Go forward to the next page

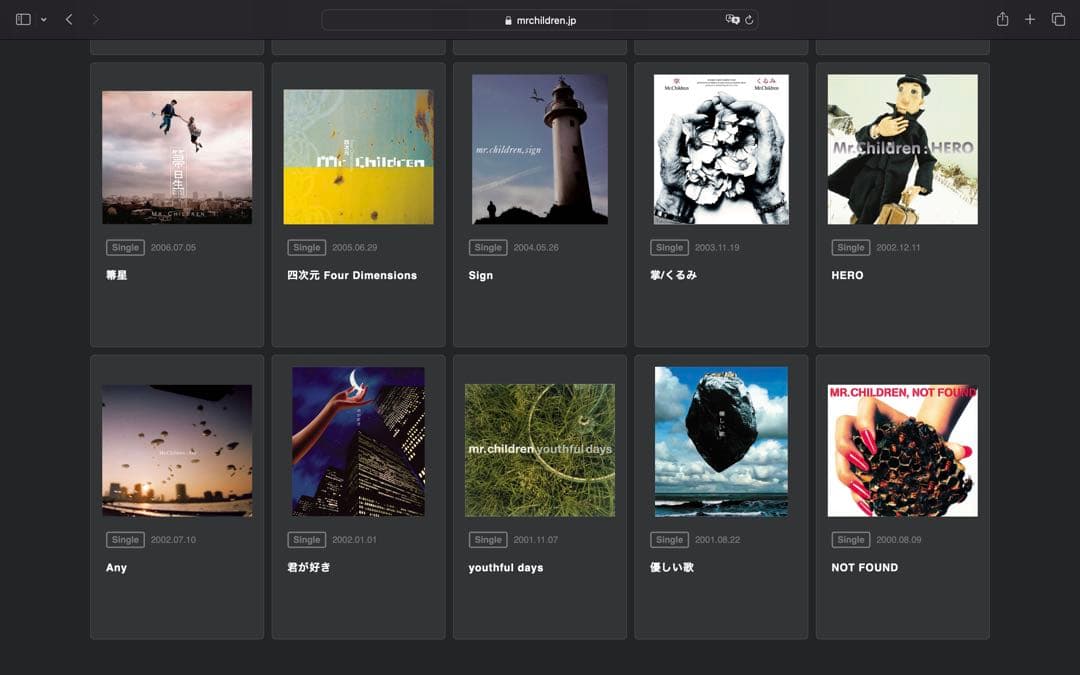[96, 19]
